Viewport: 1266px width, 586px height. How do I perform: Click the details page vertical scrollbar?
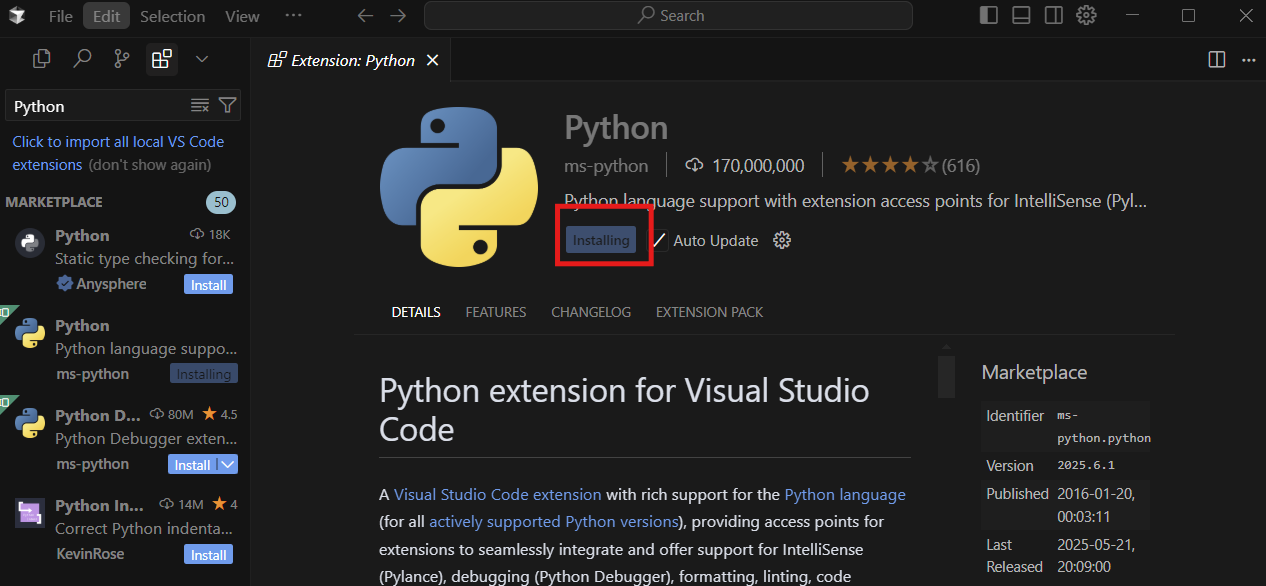point(946,375)
